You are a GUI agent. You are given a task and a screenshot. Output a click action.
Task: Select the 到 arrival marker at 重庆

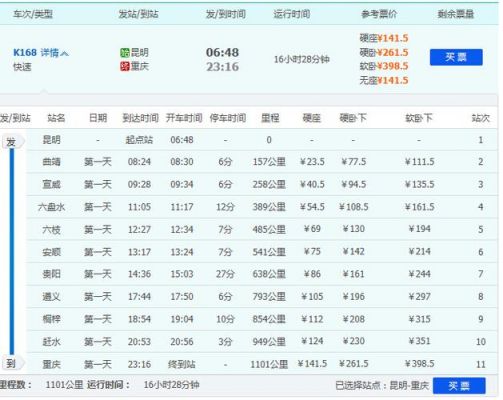[12, 363]
